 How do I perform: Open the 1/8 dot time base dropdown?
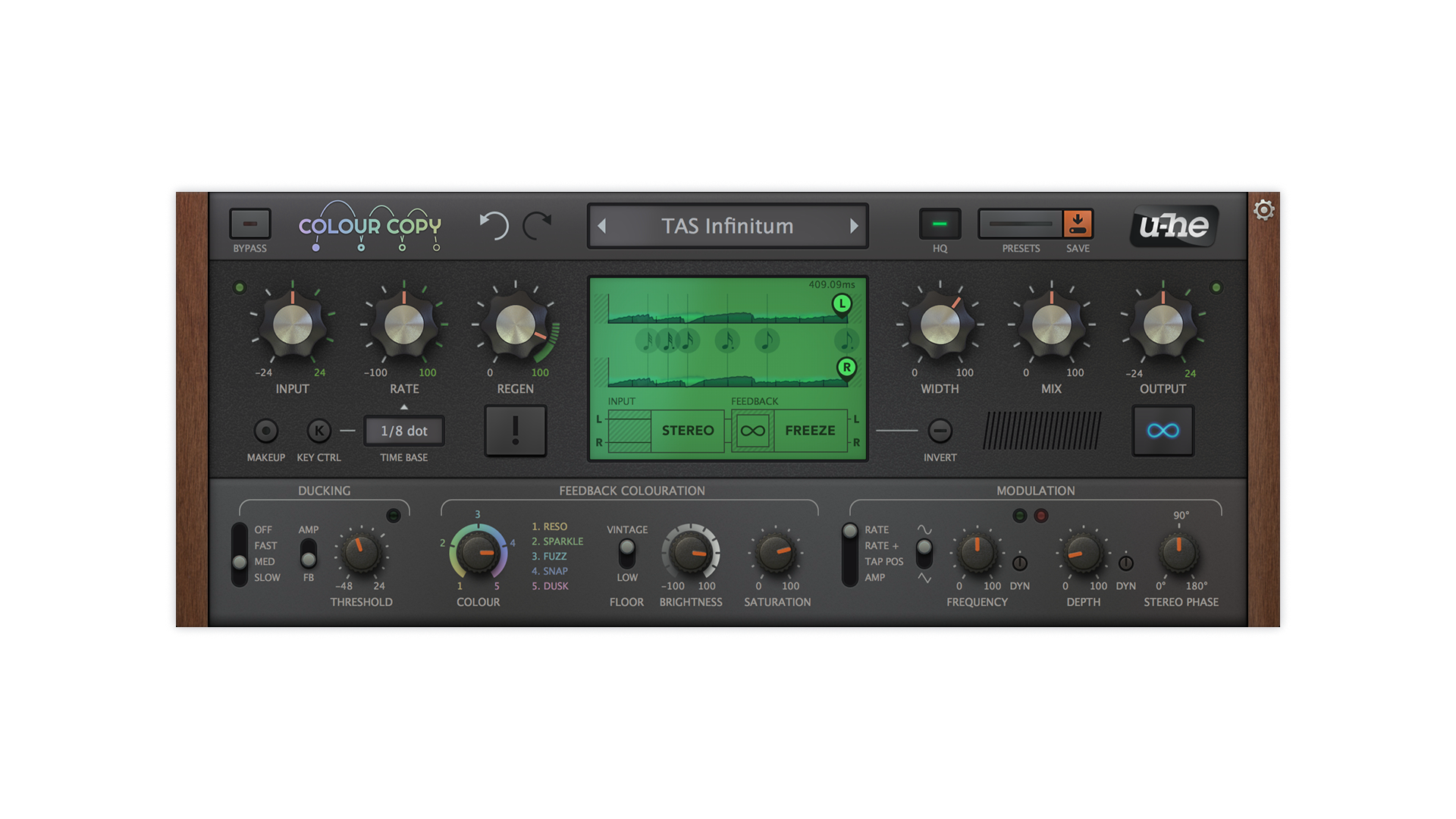403,431
